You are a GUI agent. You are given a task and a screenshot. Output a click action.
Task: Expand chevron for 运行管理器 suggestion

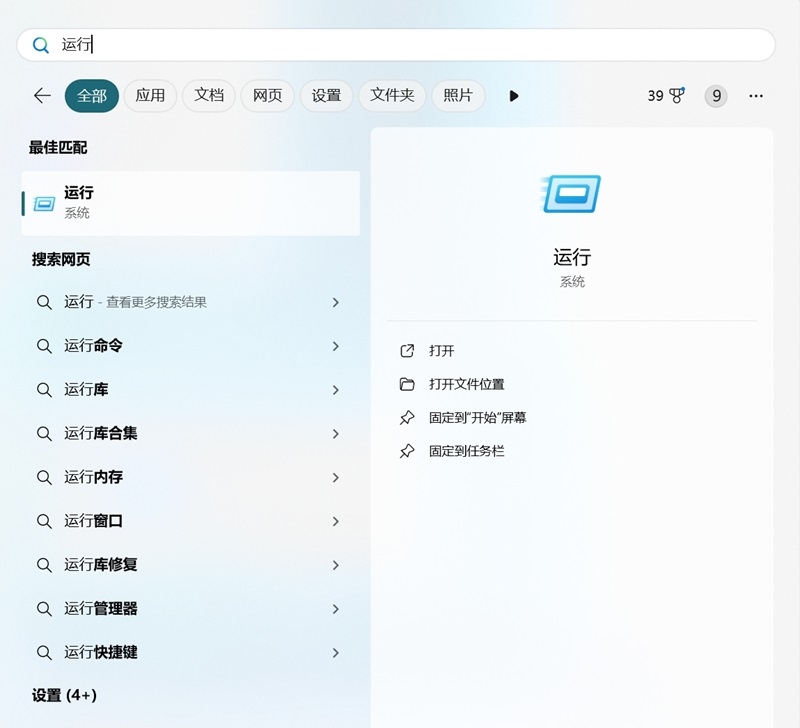(335, 609)
